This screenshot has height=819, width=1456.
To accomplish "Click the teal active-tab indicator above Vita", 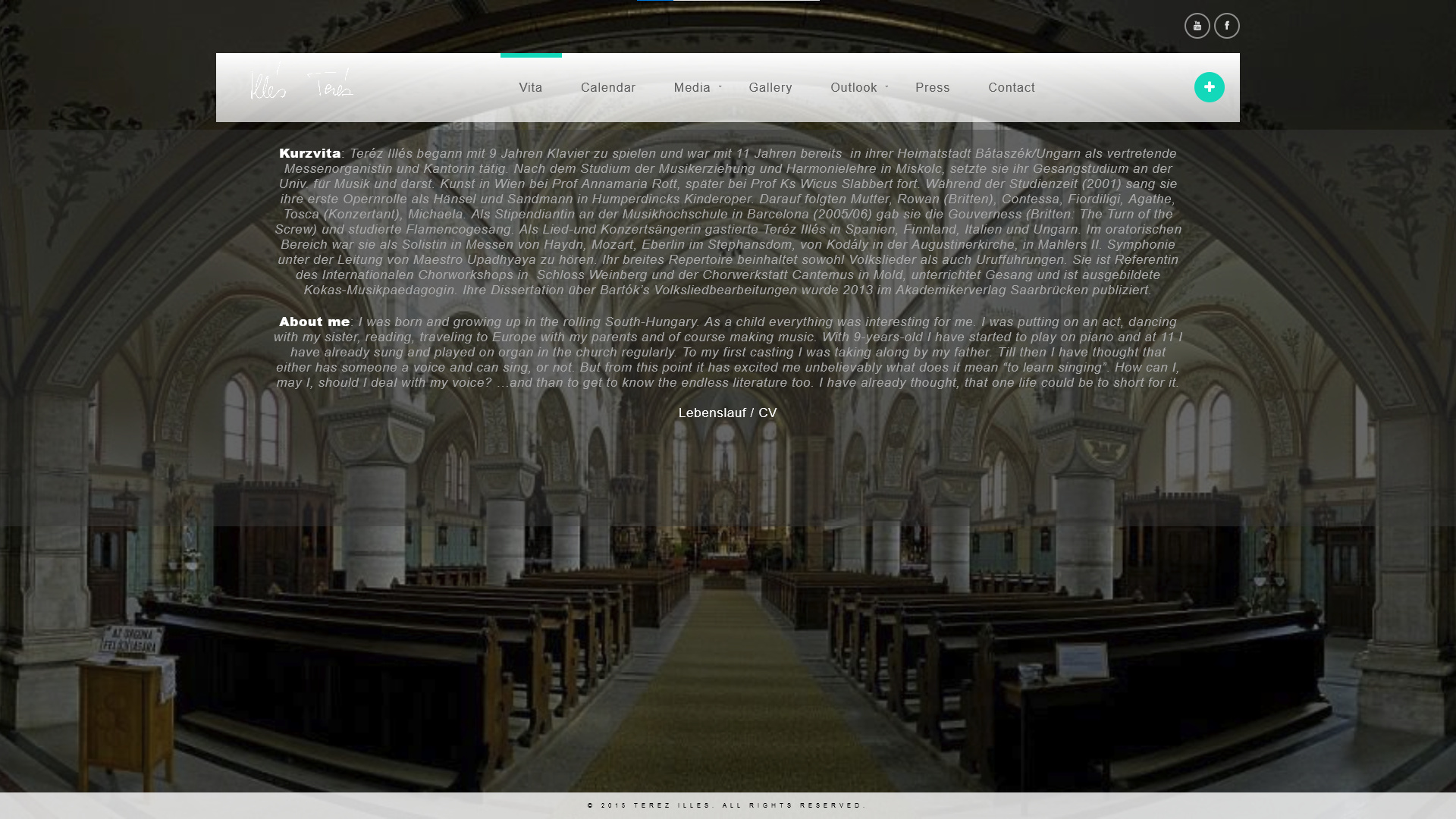I will [530, 55].
